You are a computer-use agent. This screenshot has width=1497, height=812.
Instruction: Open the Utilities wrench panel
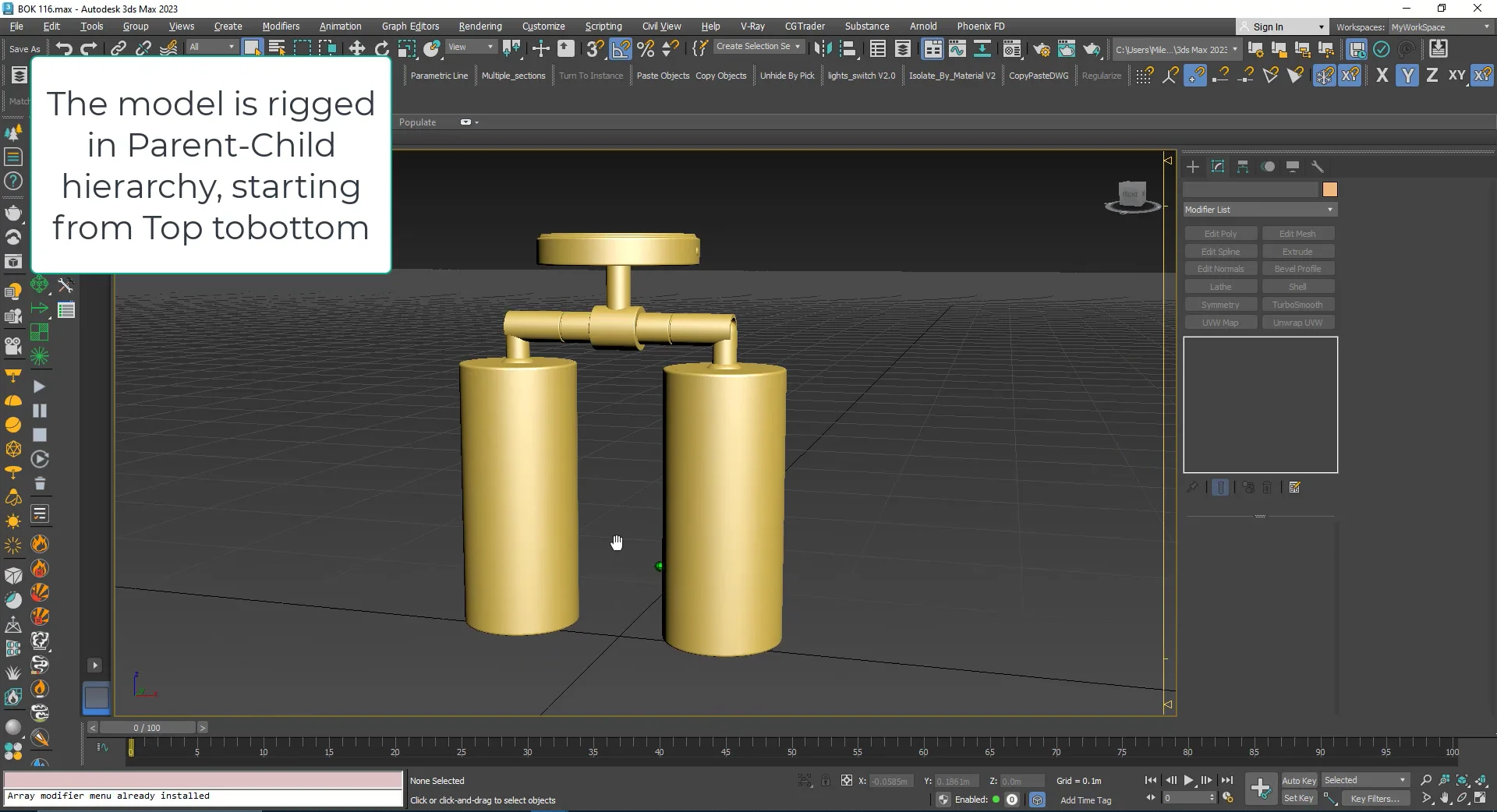pos(1318,166)
